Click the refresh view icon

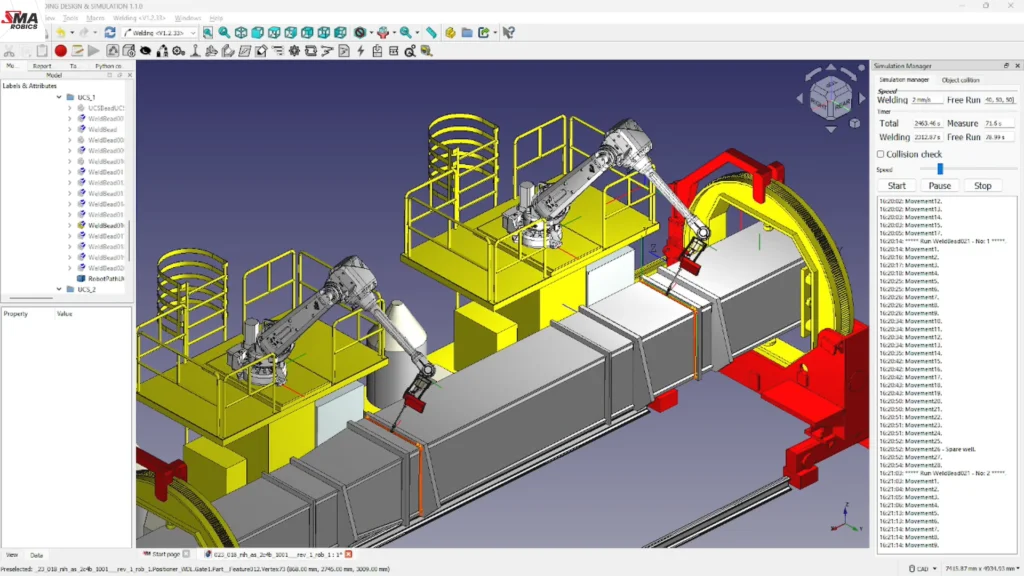(x=110, y=32)
